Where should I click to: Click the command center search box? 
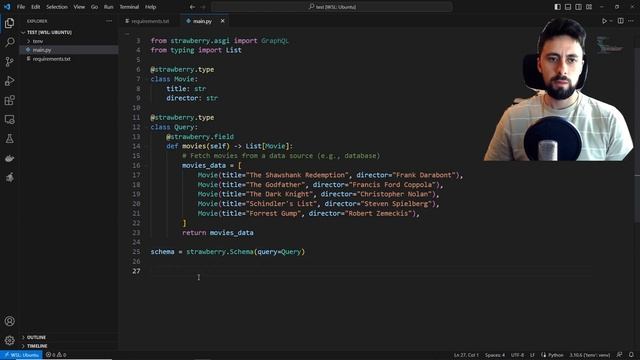point(332,7)
